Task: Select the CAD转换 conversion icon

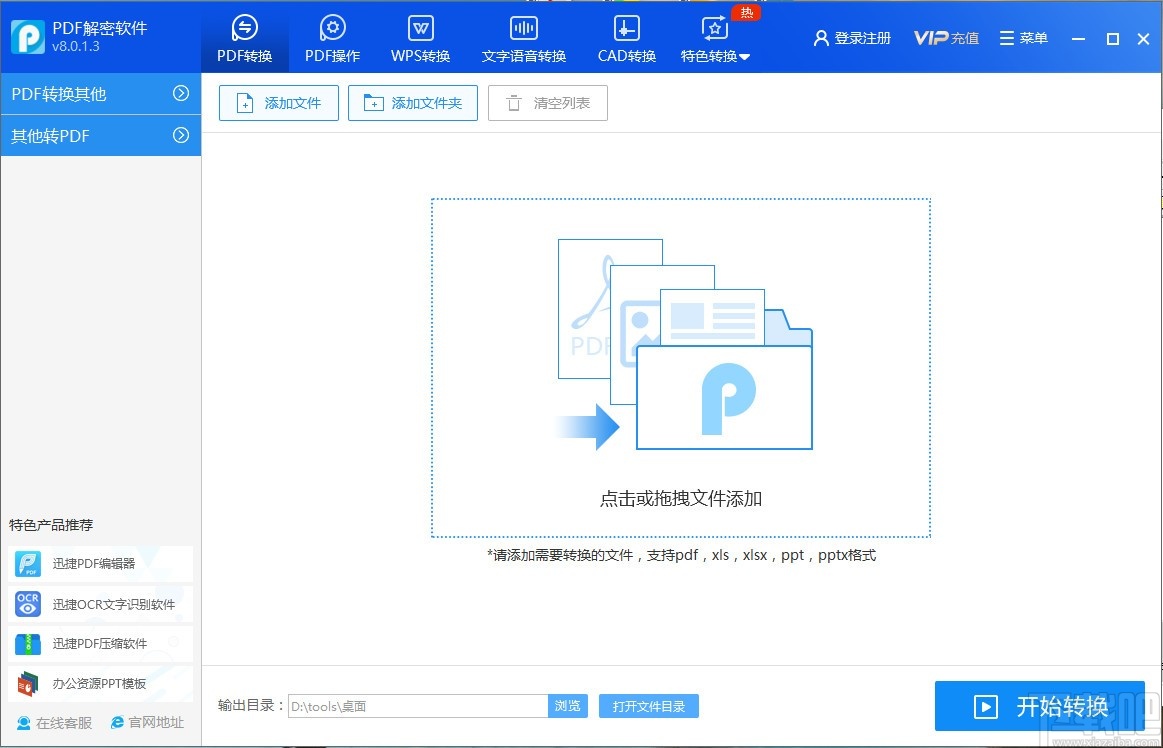Action: [626, 37]
